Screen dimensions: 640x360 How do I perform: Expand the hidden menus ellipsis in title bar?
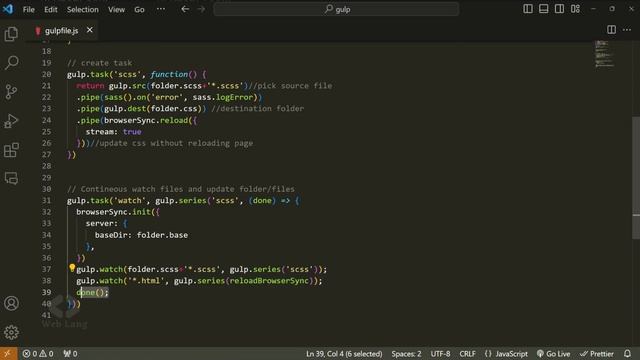pyautogui.click(x=161, y=9)
